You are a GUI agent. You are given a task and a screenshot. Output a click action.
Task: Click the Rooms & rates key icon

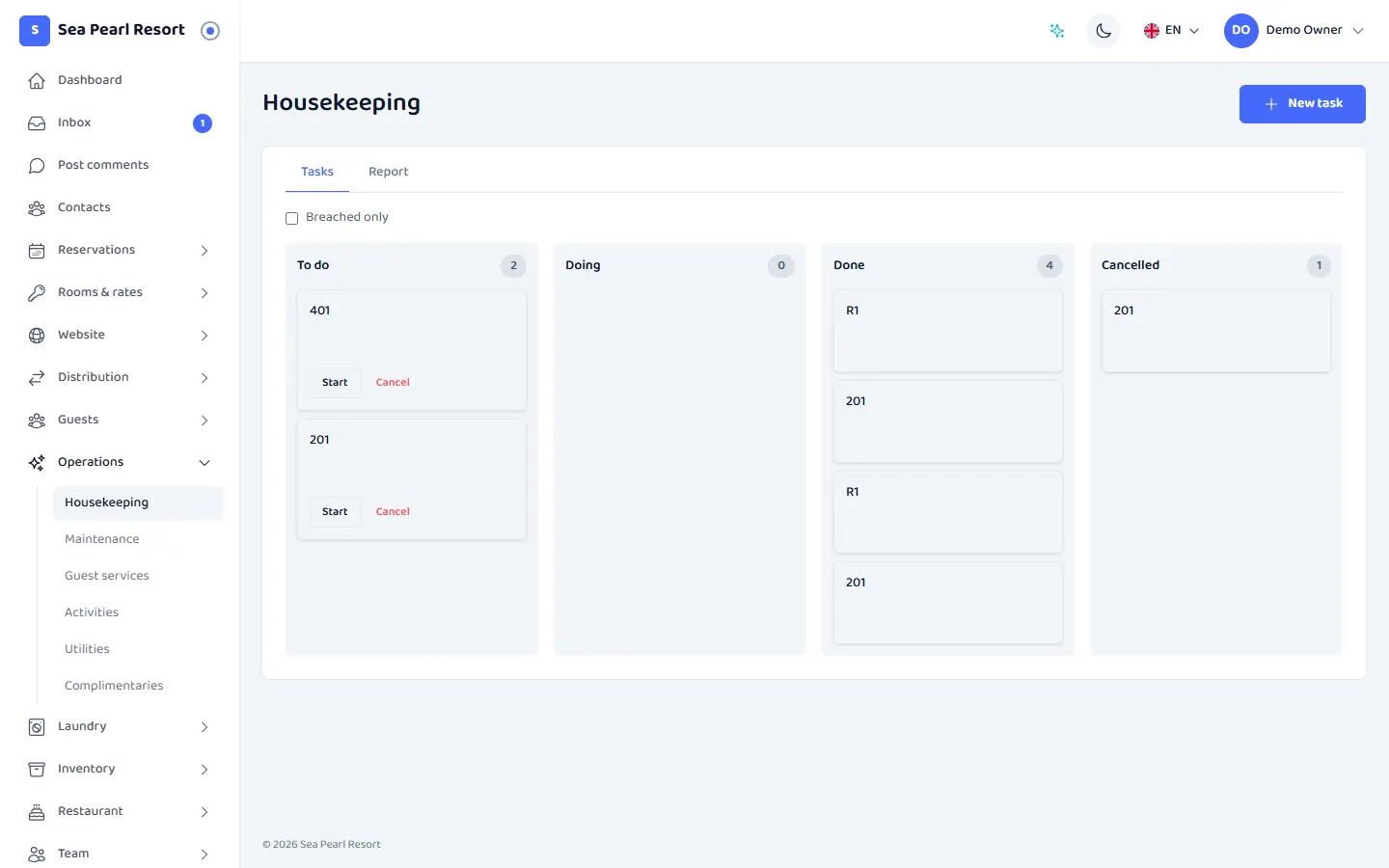coord(37,293)
